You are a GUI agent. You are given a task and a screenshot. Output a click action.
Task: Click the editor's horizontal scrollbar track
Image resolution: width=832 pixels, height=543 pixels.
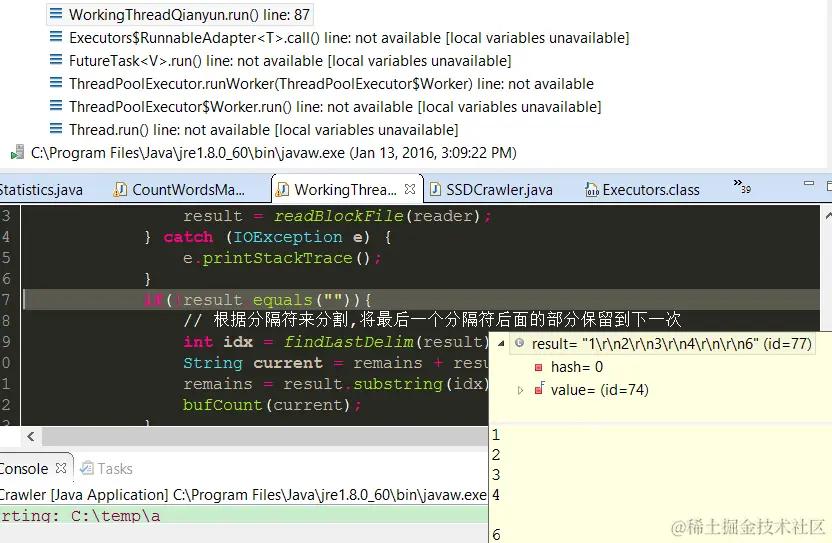pos(265,436)
